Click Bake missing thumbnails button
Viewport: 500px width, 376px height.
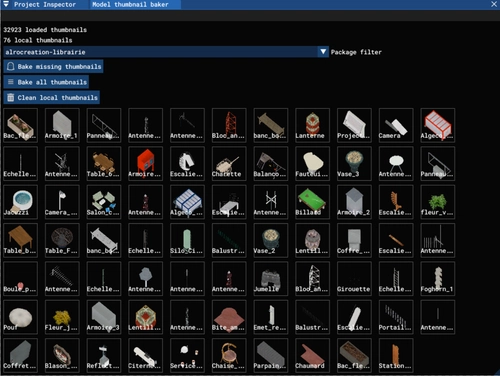pyautogui.click(x=54, y=66)
